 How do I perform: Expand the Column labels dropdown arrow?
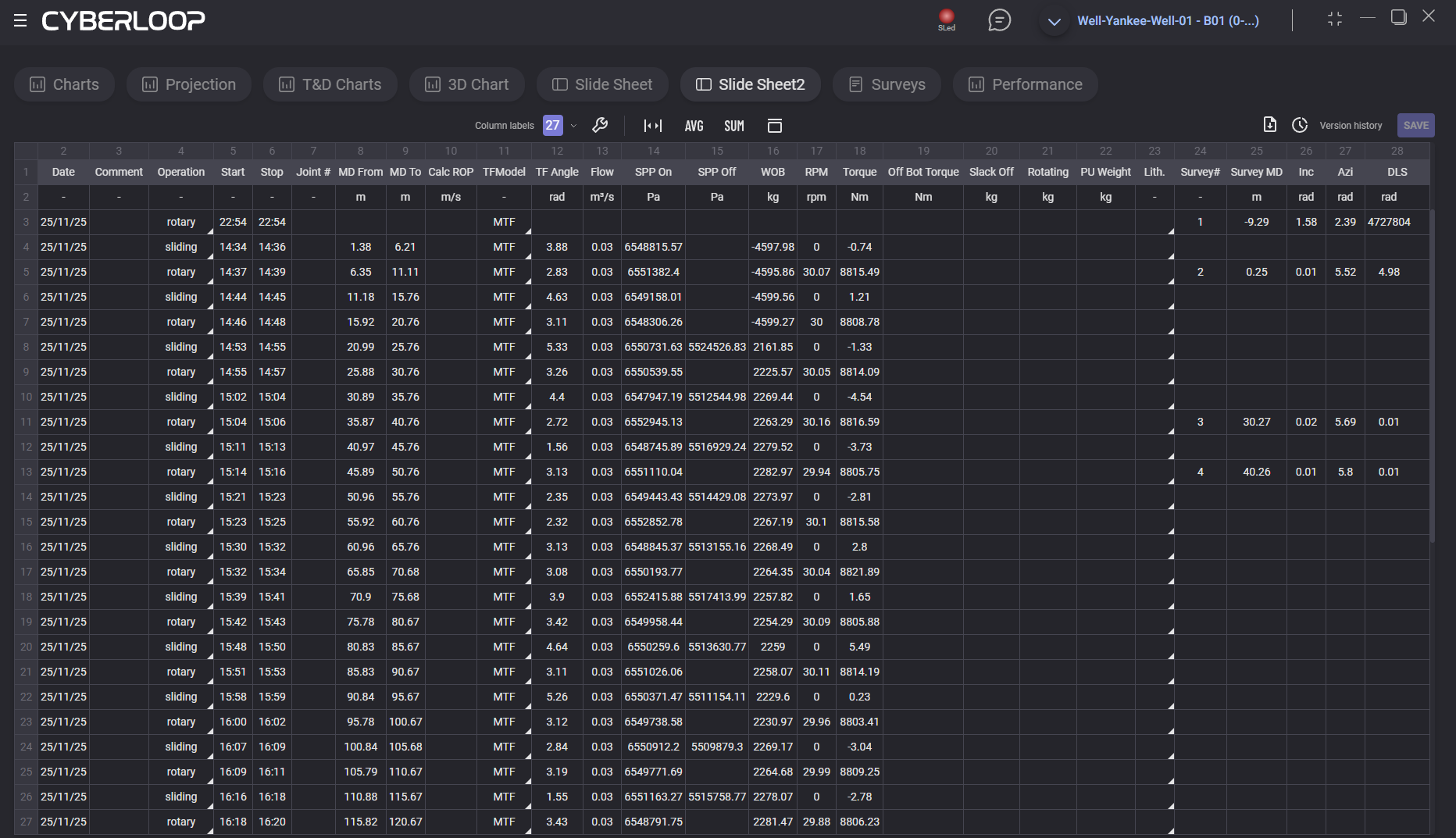pos(574,126)
